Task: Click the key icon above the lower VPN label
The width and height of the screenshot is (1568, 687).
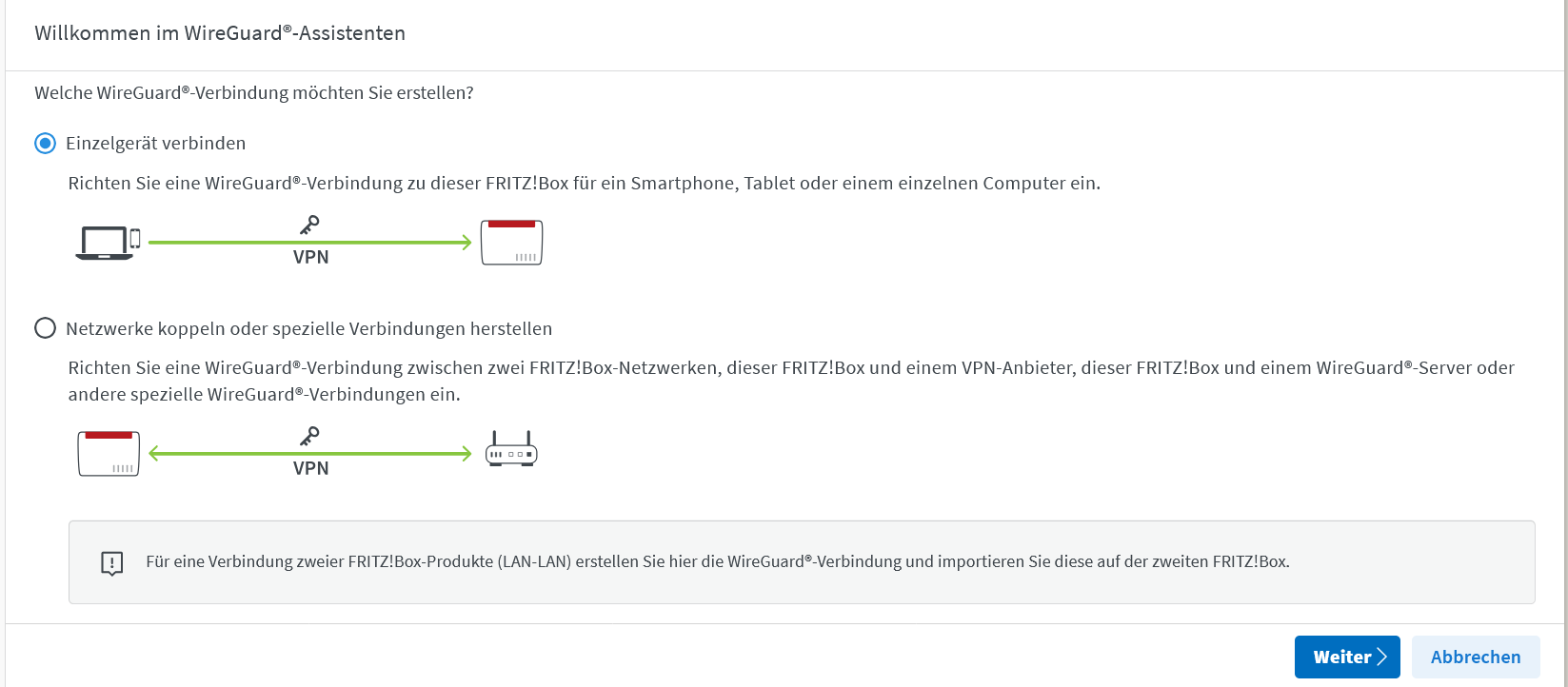Action: 309,437
